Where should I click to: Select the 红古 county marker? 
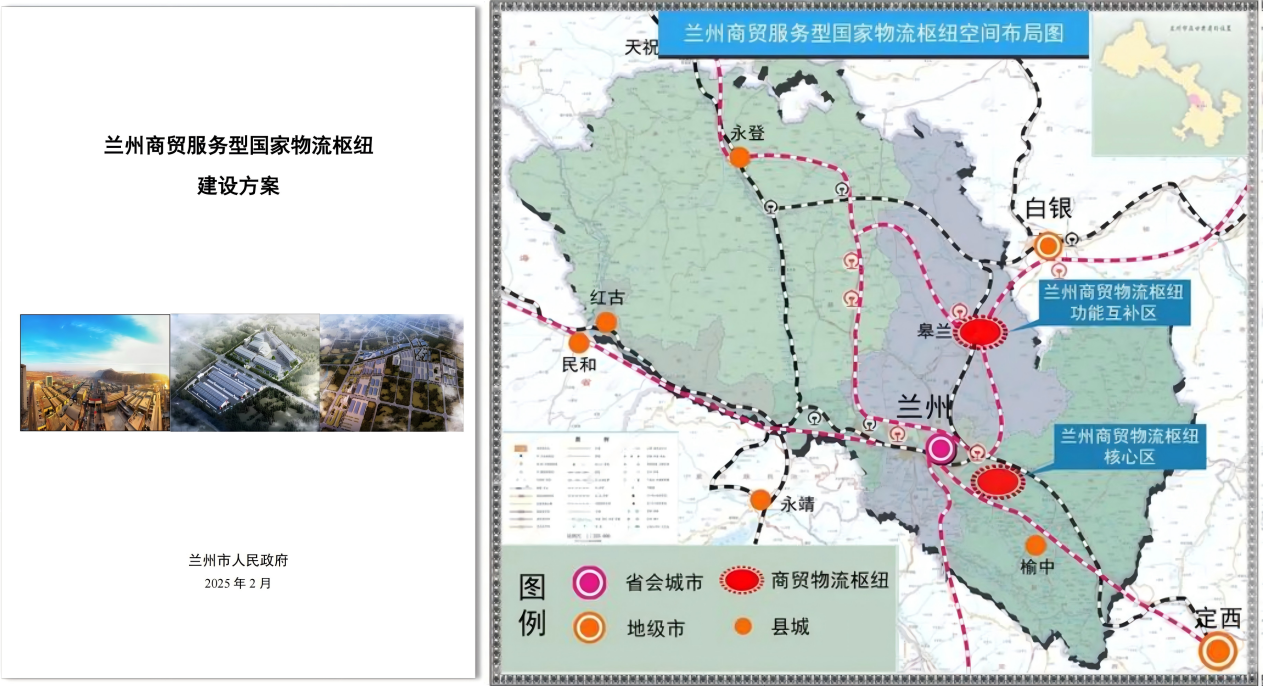pyautogui.click(x=609, y=320)
